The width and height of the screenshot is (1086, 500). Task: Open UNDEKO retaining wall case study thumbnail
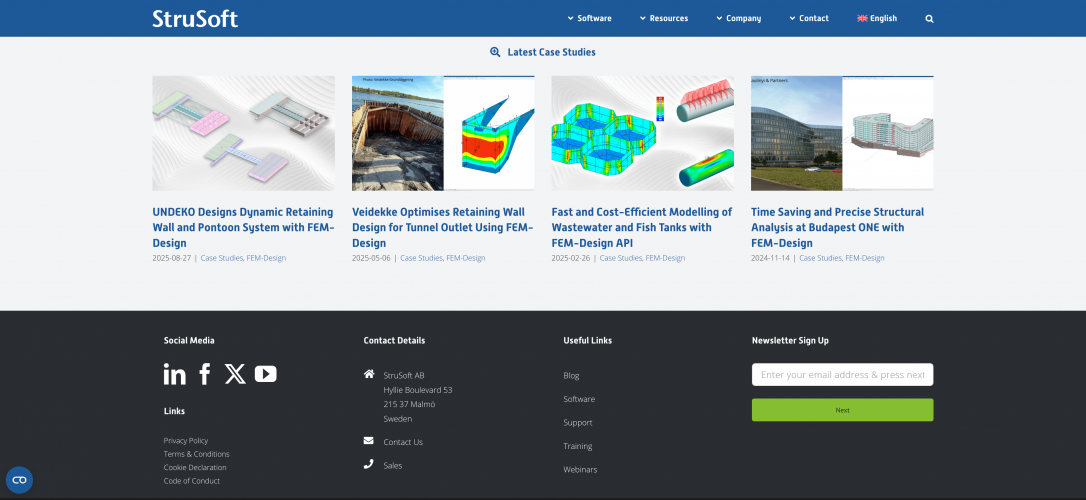pos(244,133)
